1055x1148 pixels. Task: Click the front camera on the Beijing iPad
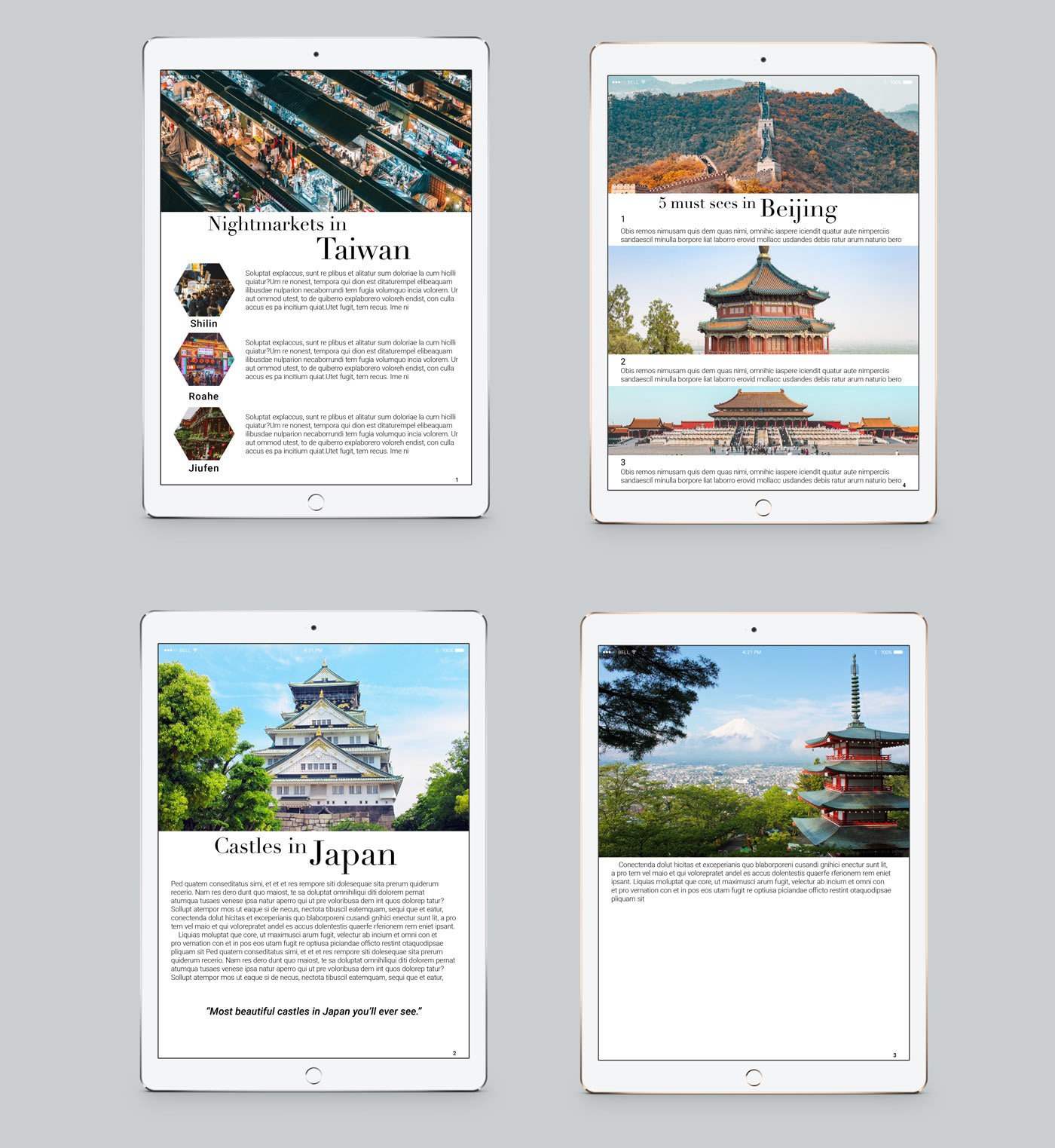coord(763,60)
